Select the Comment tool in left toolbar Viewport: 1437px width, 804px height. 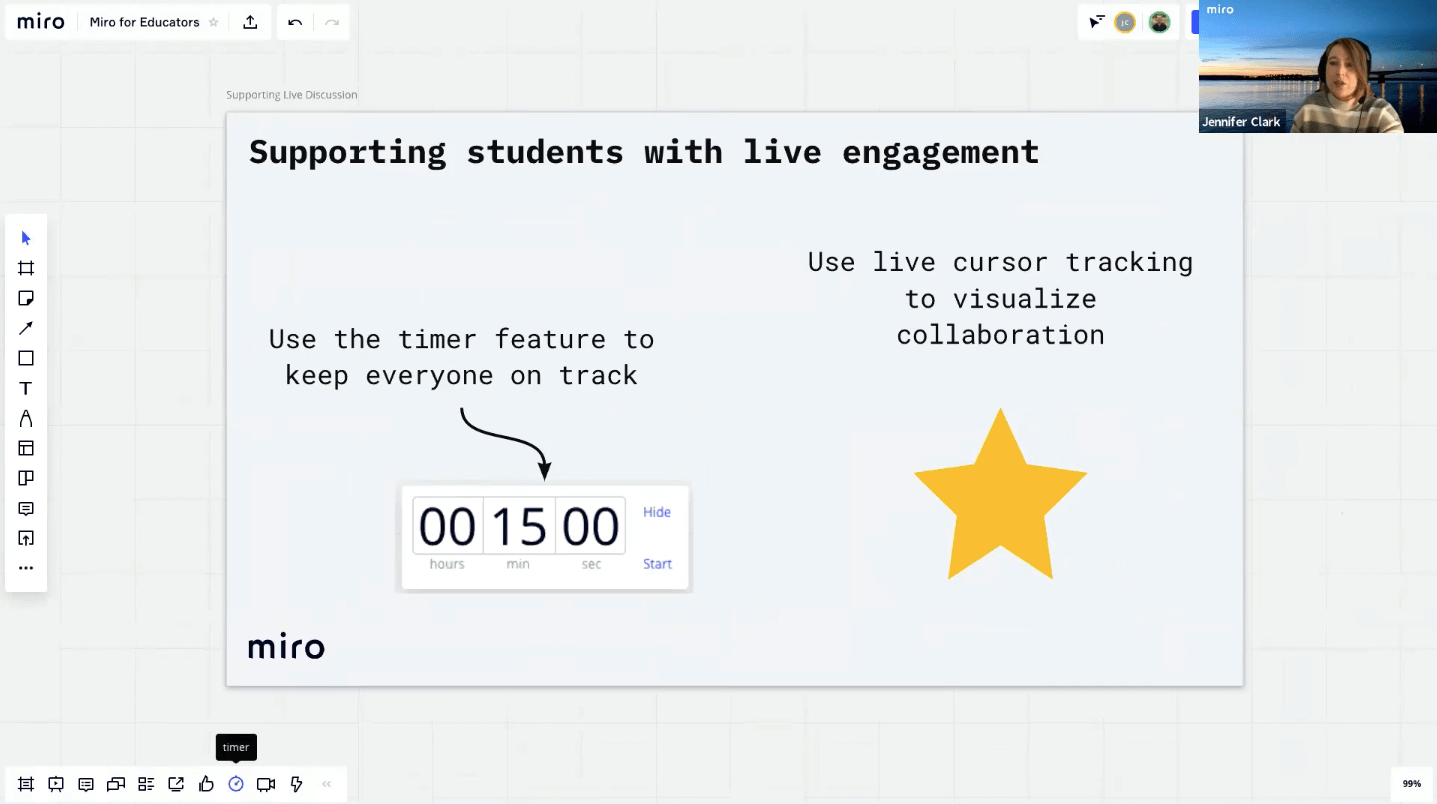click(26, 508)
